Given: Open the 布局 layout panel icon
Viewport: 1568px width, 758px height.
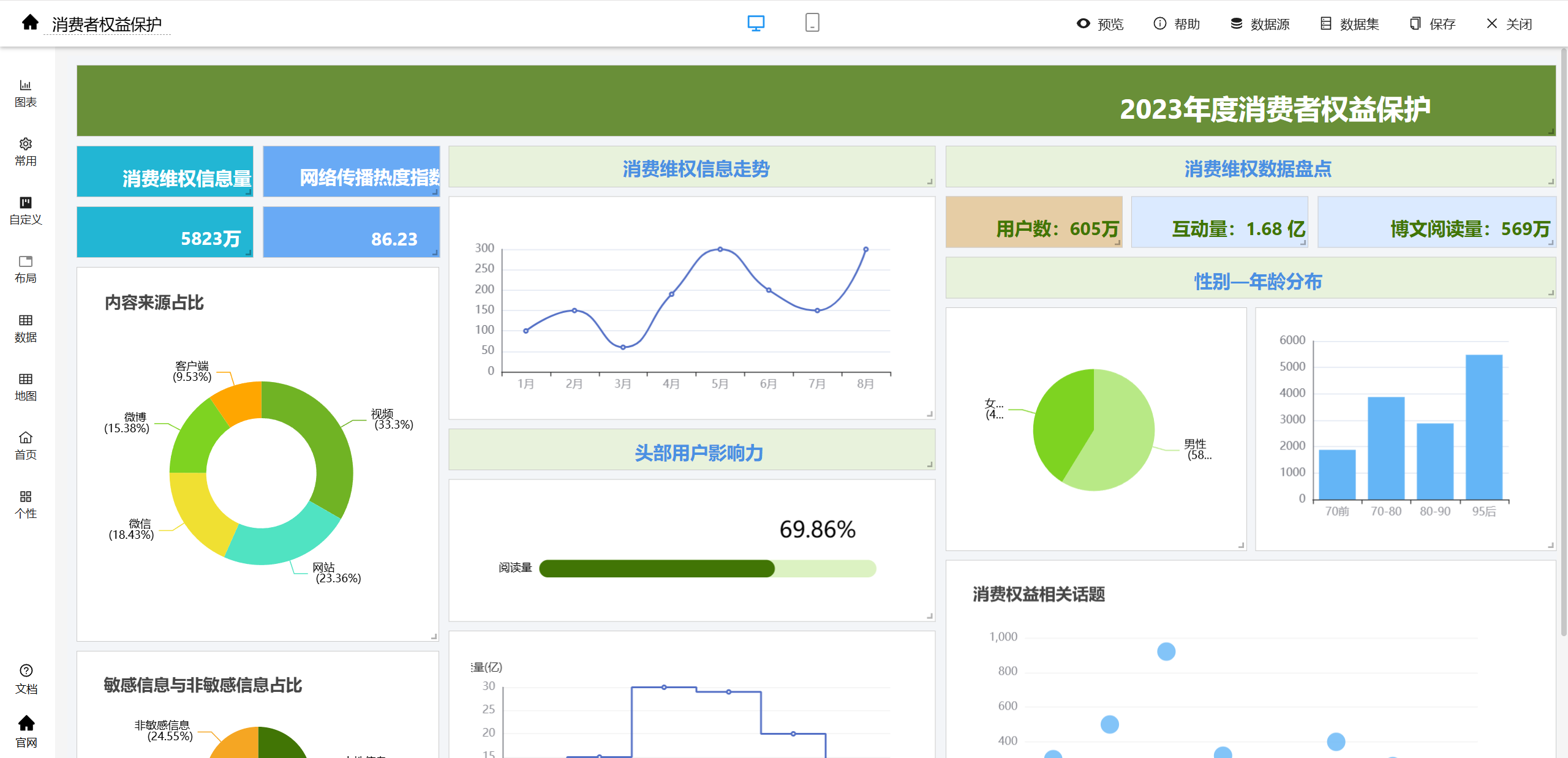Looking at the screenshot, I should click(25, 269).
